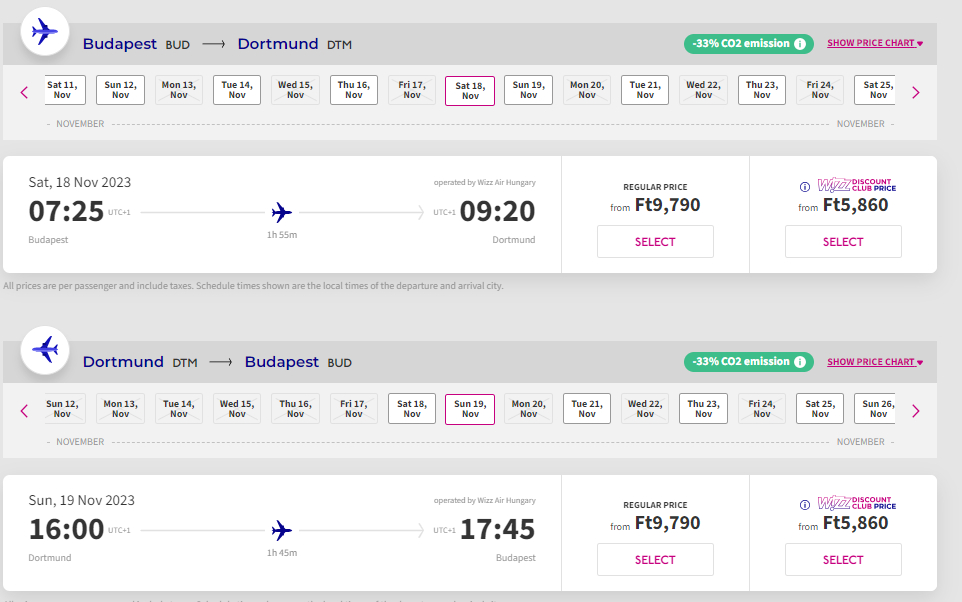Show next return dates arrow
Image resolution: width=962 pixels, height=602 pixels.
(x=915, y=411)
